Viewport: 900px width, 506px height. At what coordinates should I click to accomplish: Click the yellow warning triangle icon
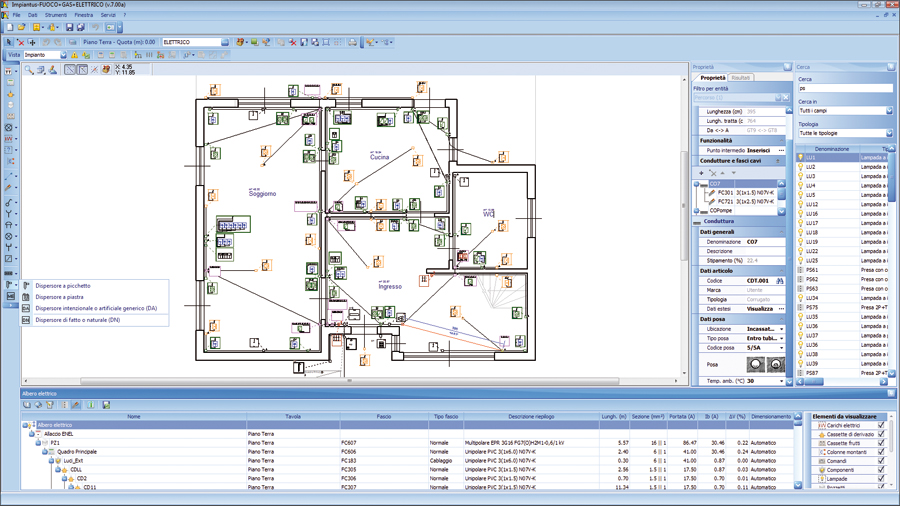click(x=74, y=55)
